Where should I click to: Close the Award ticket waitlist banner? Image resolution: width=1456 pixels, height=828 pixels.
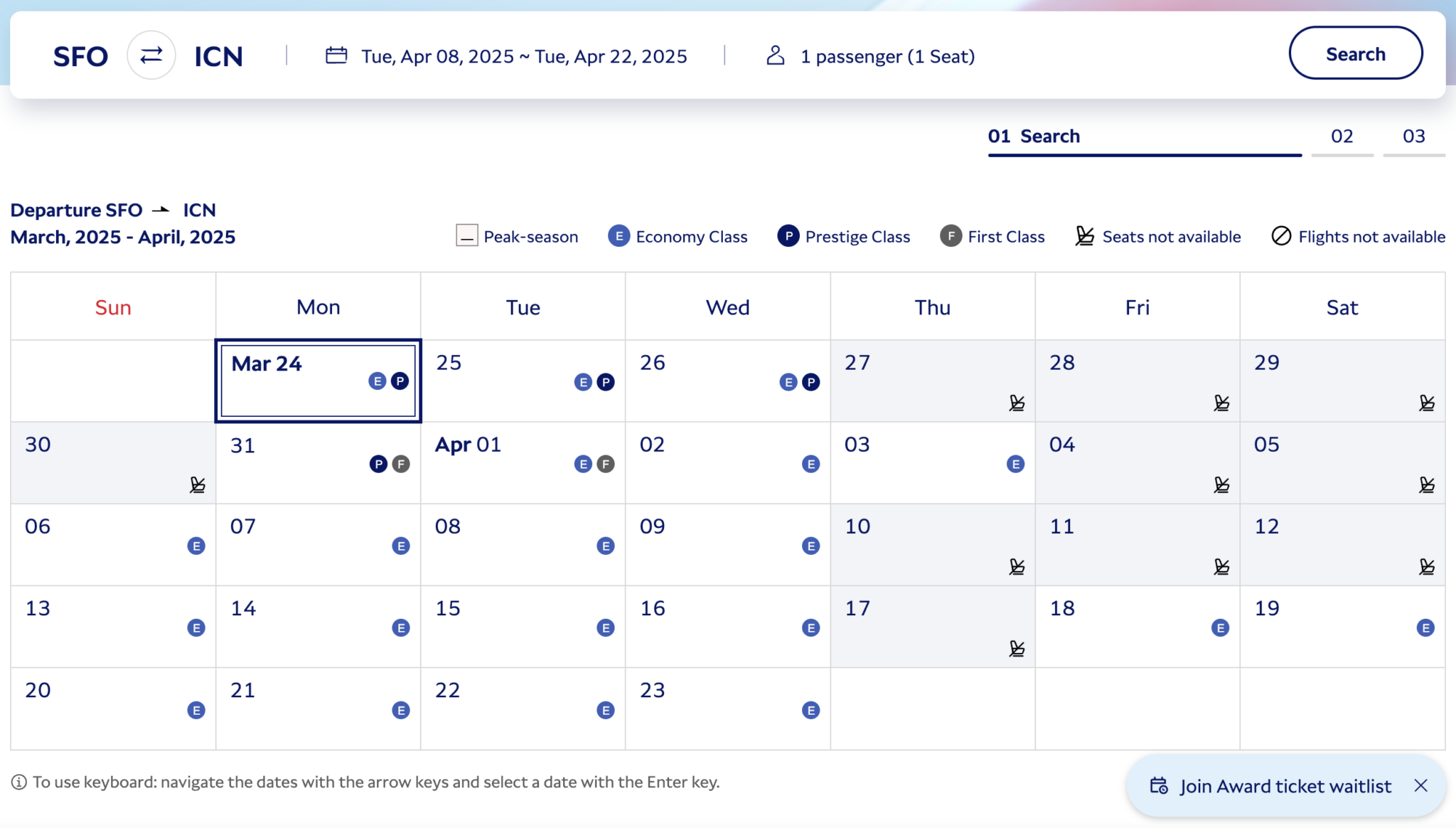[x=1420, y=785]
